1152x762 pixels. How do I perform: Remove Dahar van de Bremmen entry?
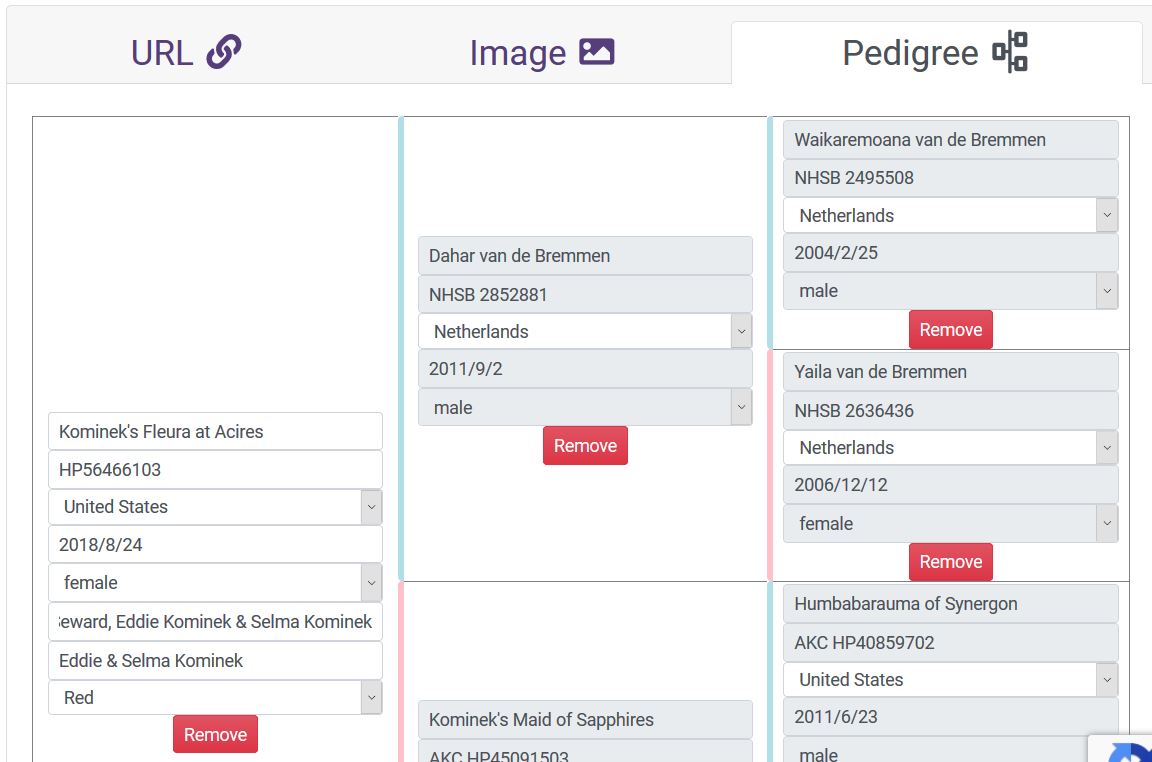tap(585, 446)
